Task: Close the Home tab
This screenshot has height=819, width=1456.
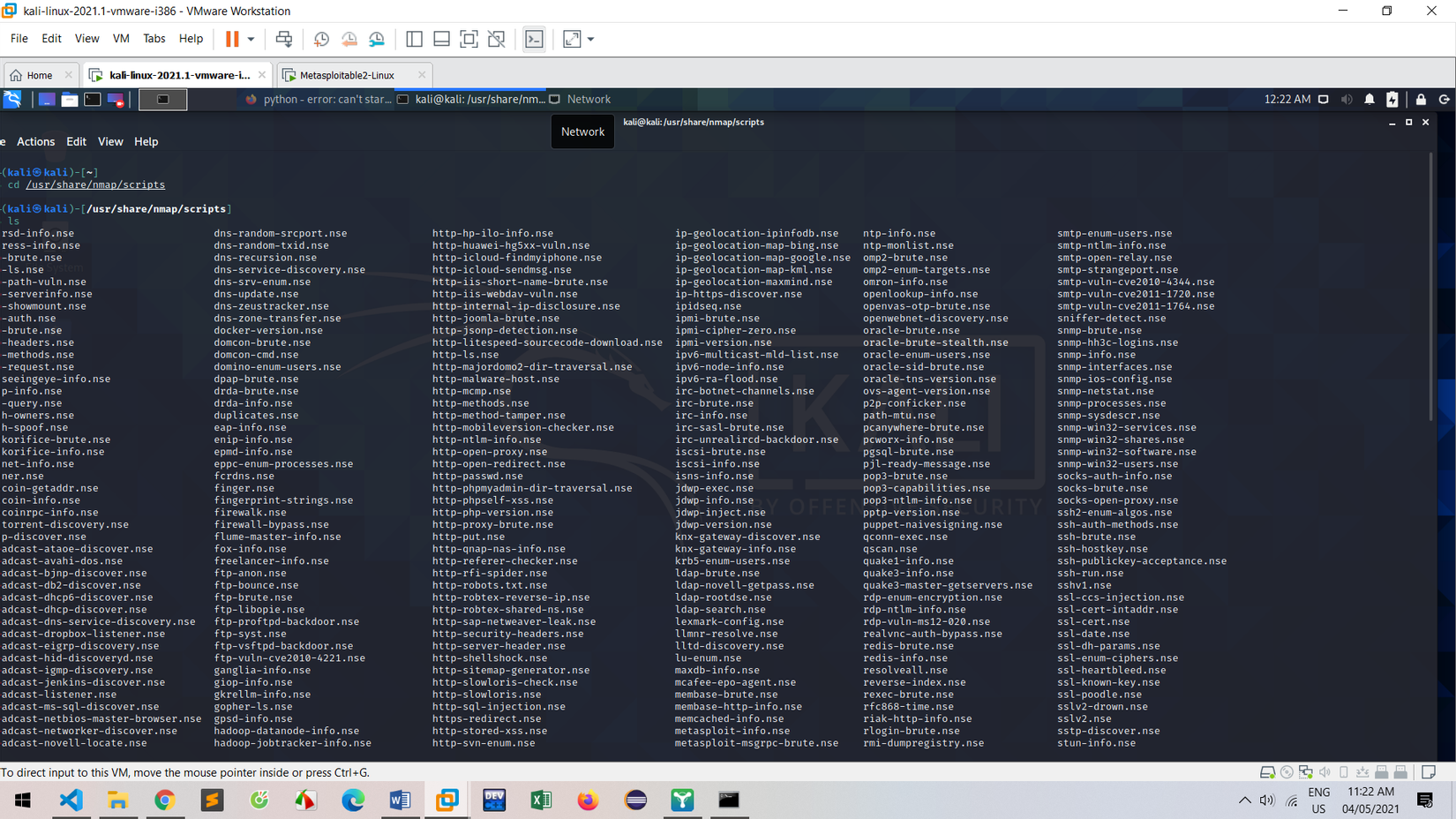Action: click(69, 75)
